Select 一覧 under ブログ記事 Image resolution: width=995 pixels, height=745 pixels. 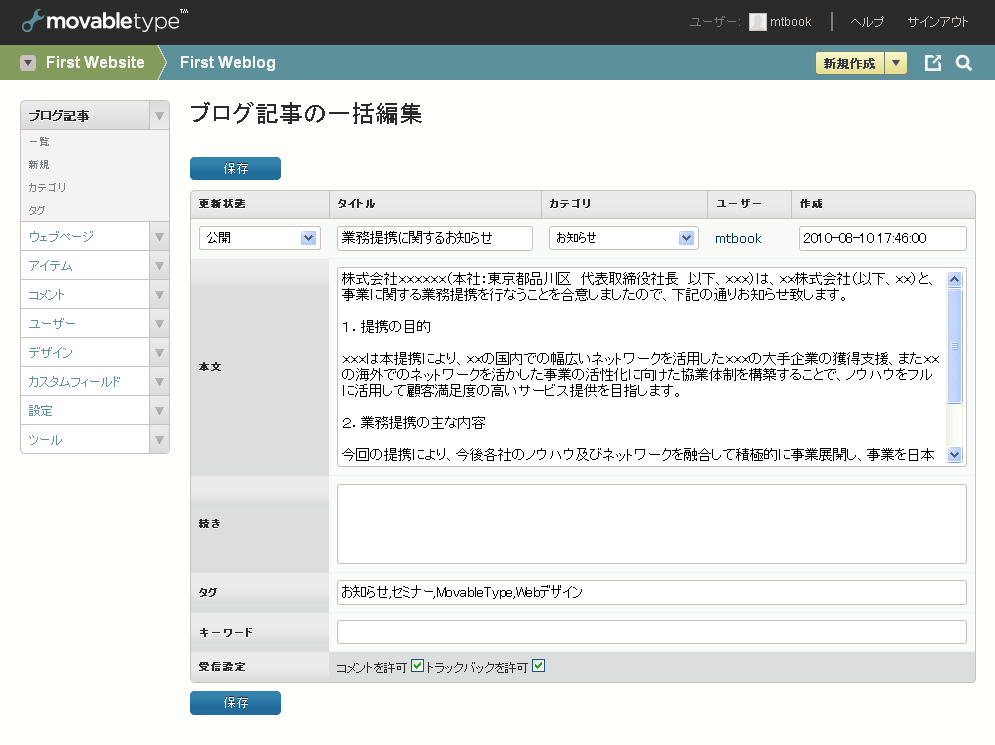39,142
